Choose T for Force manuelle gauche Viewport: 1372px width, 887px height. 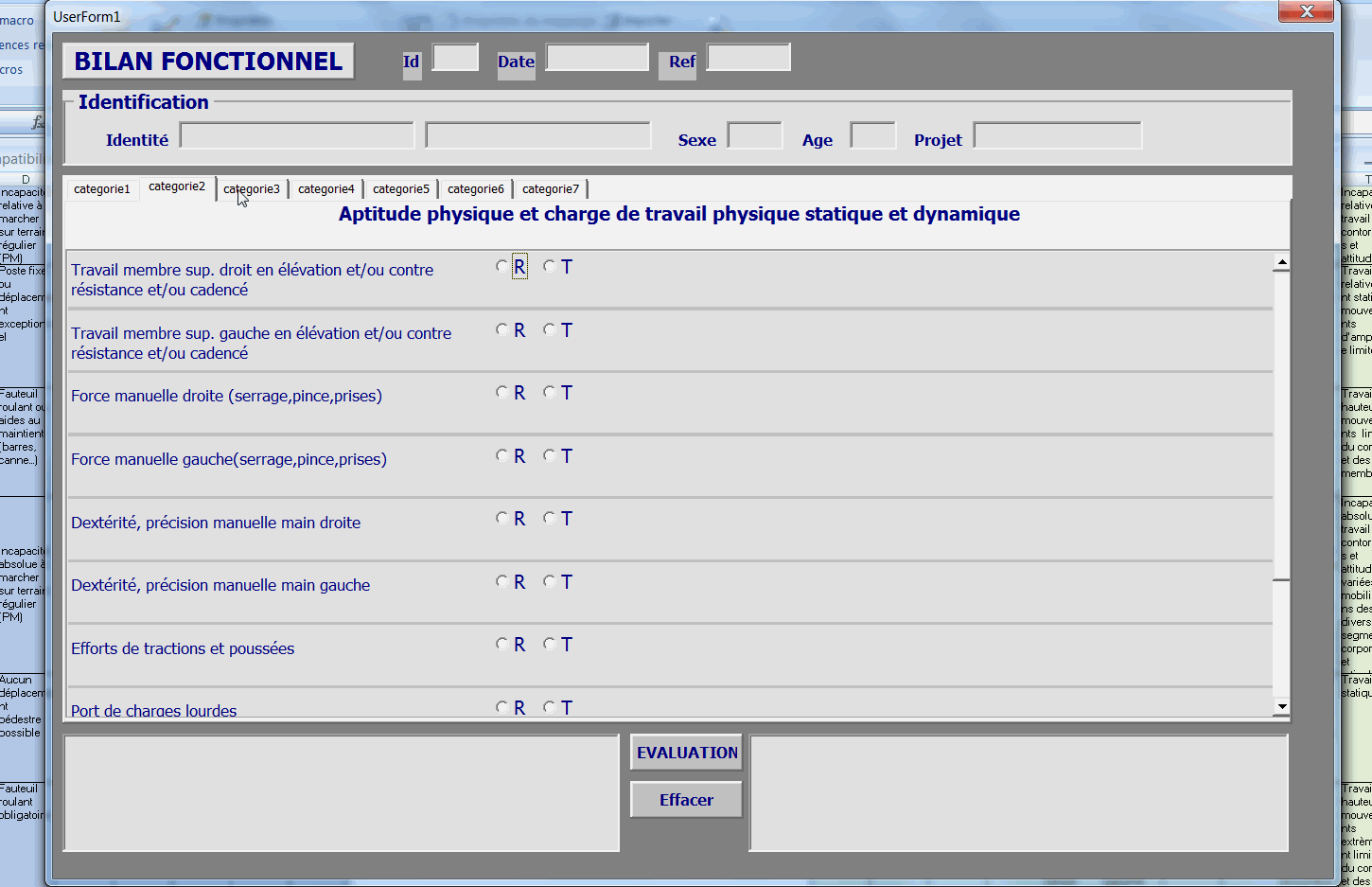coord(550,456)
